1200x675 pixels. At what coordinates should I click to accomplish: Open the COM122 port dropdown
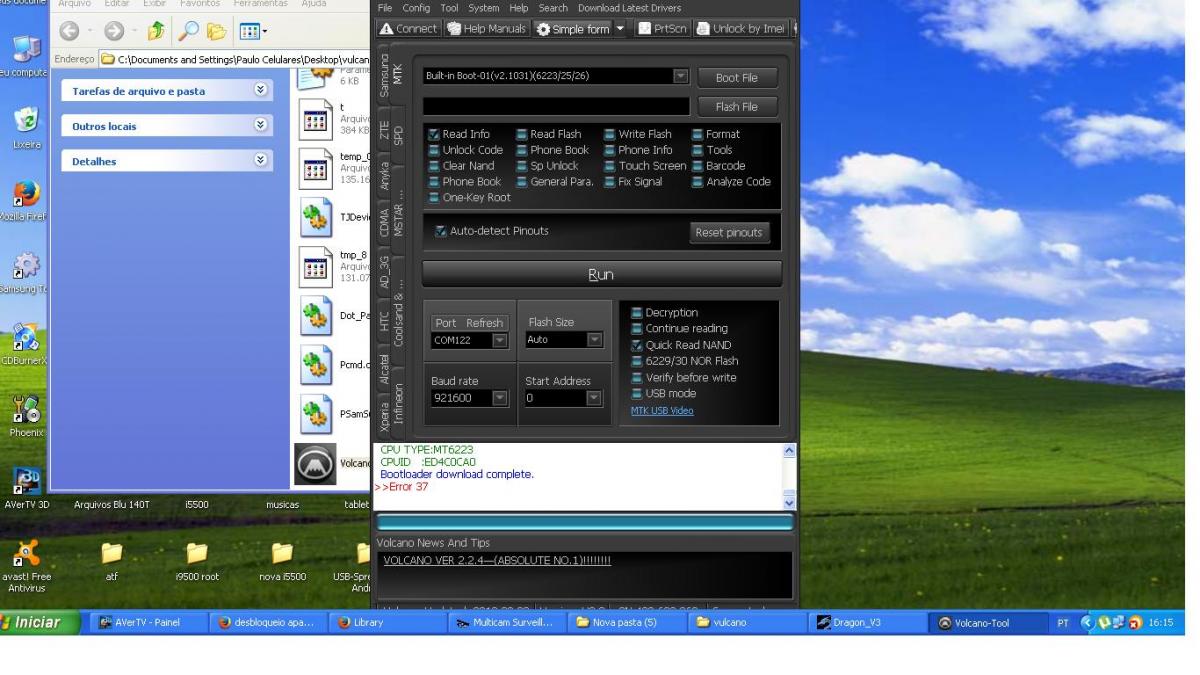point(500,341)
